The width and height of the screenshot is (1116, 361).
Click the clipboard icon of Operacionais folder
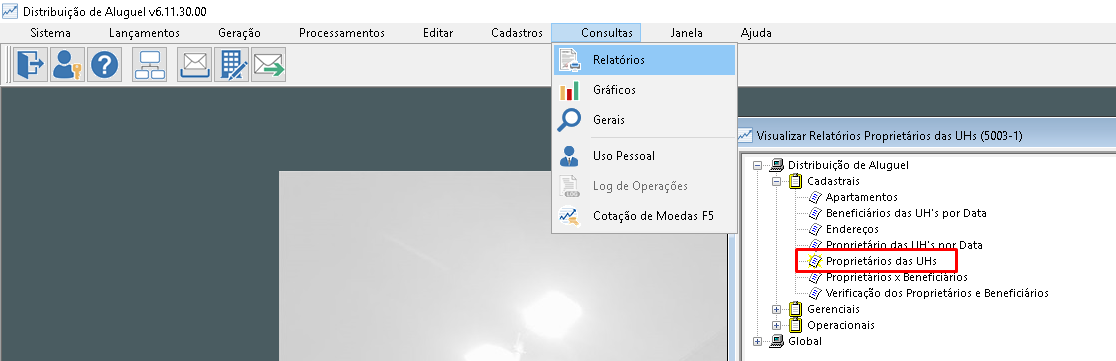pyautogui.click(x=796, y=325)
